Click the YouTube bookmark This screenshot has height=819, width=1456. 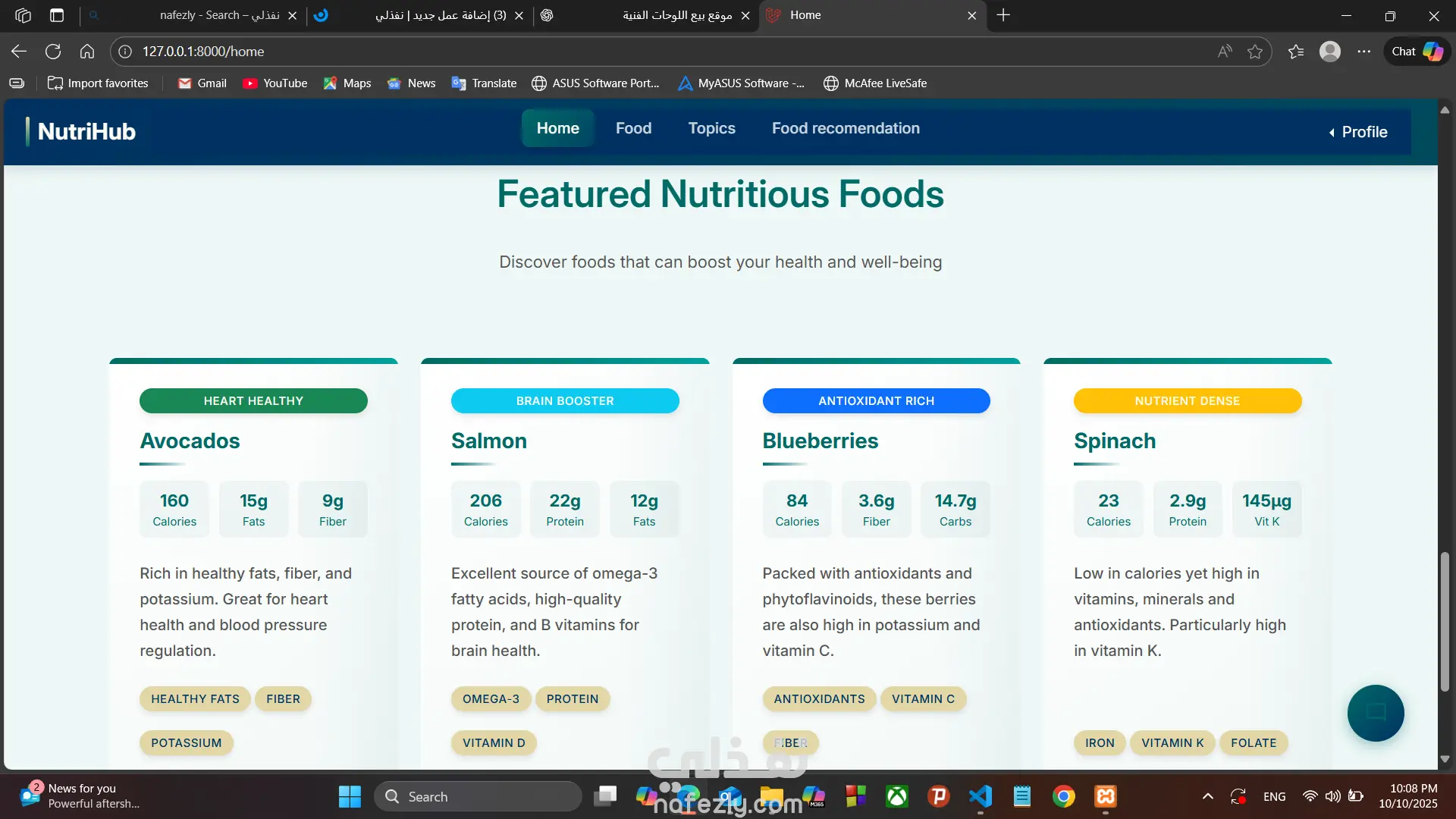point(275,83)
